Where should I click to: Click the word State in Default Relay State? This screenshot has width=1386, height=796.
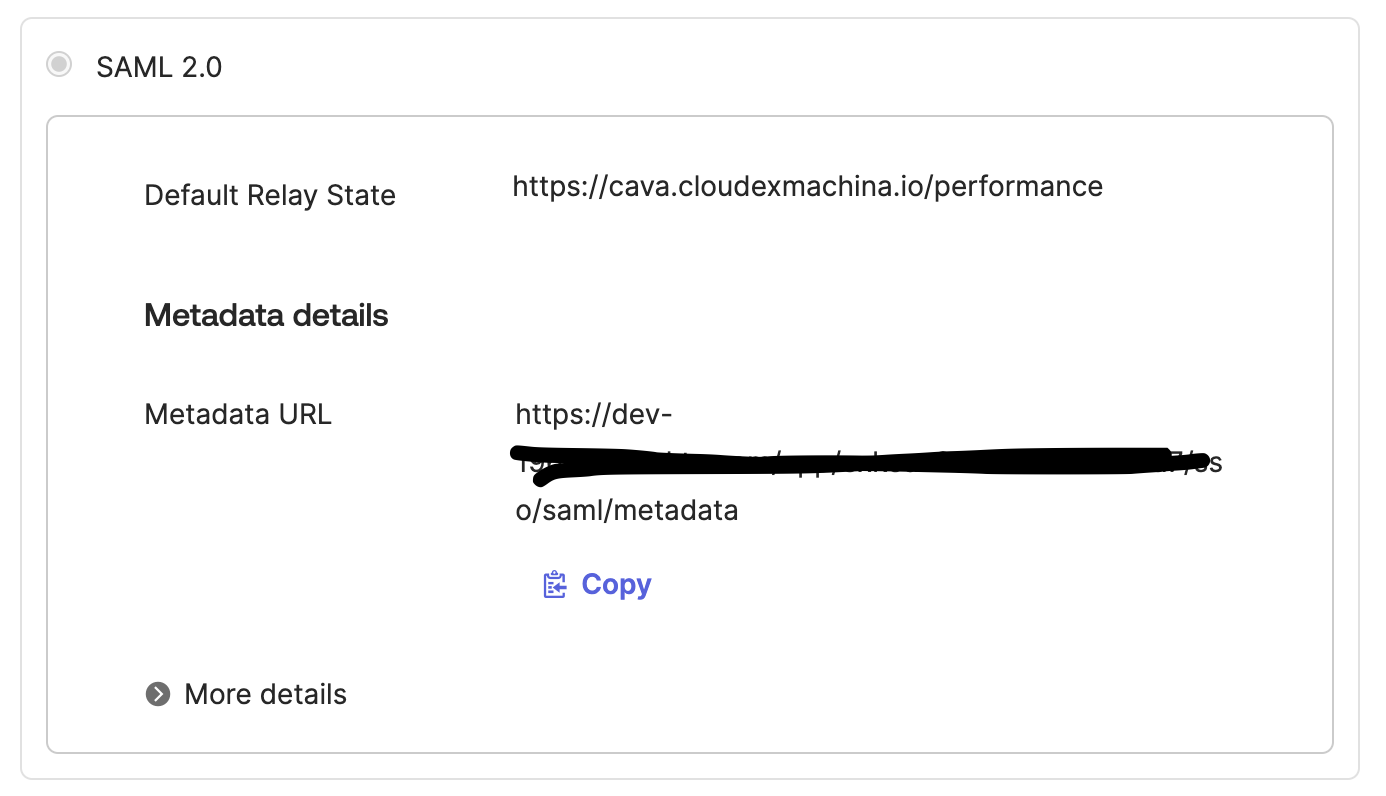pos(361,195)
